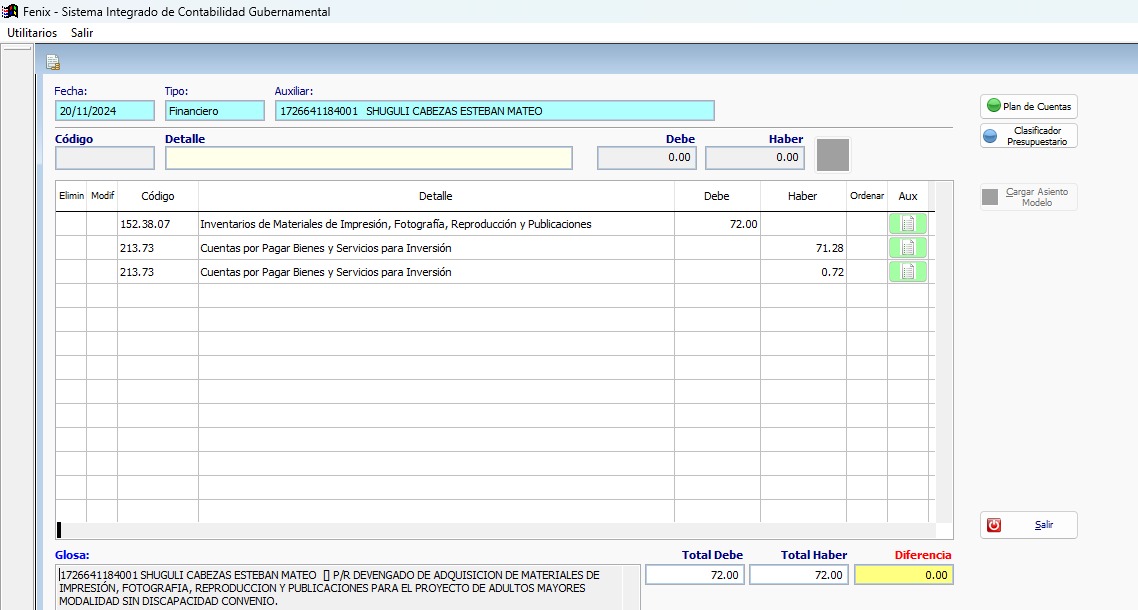The image size is (1138, 610).
Task: Open the Plan de Cuentas button
Action: 1028,106
